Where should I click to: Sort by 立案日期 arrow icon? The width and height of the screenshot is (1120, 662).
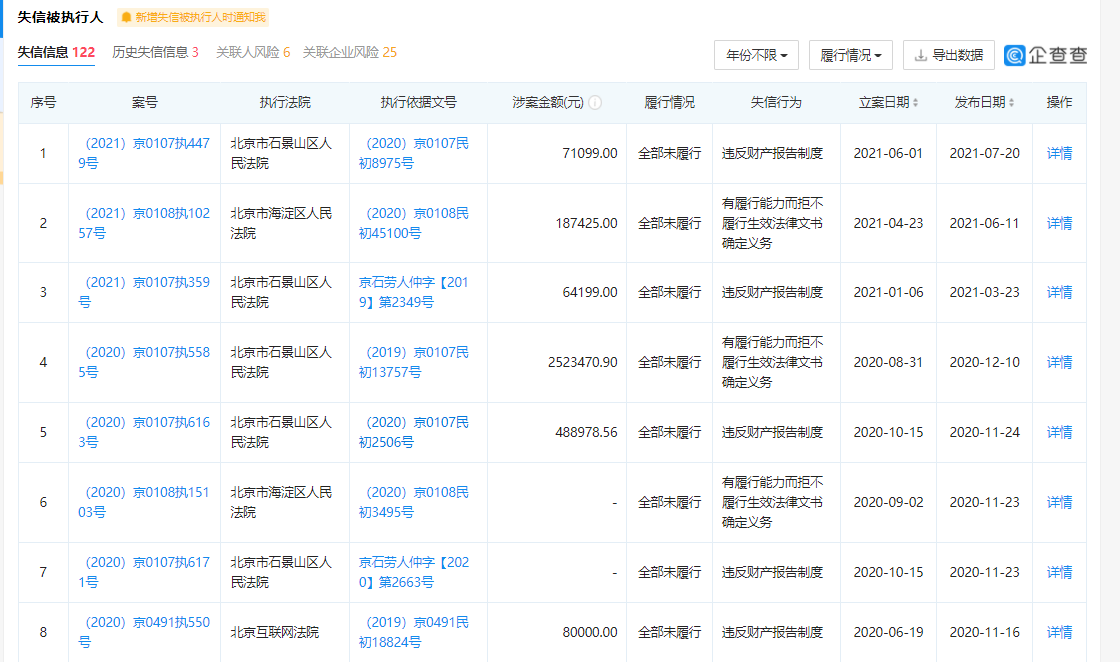pos(915,103)
